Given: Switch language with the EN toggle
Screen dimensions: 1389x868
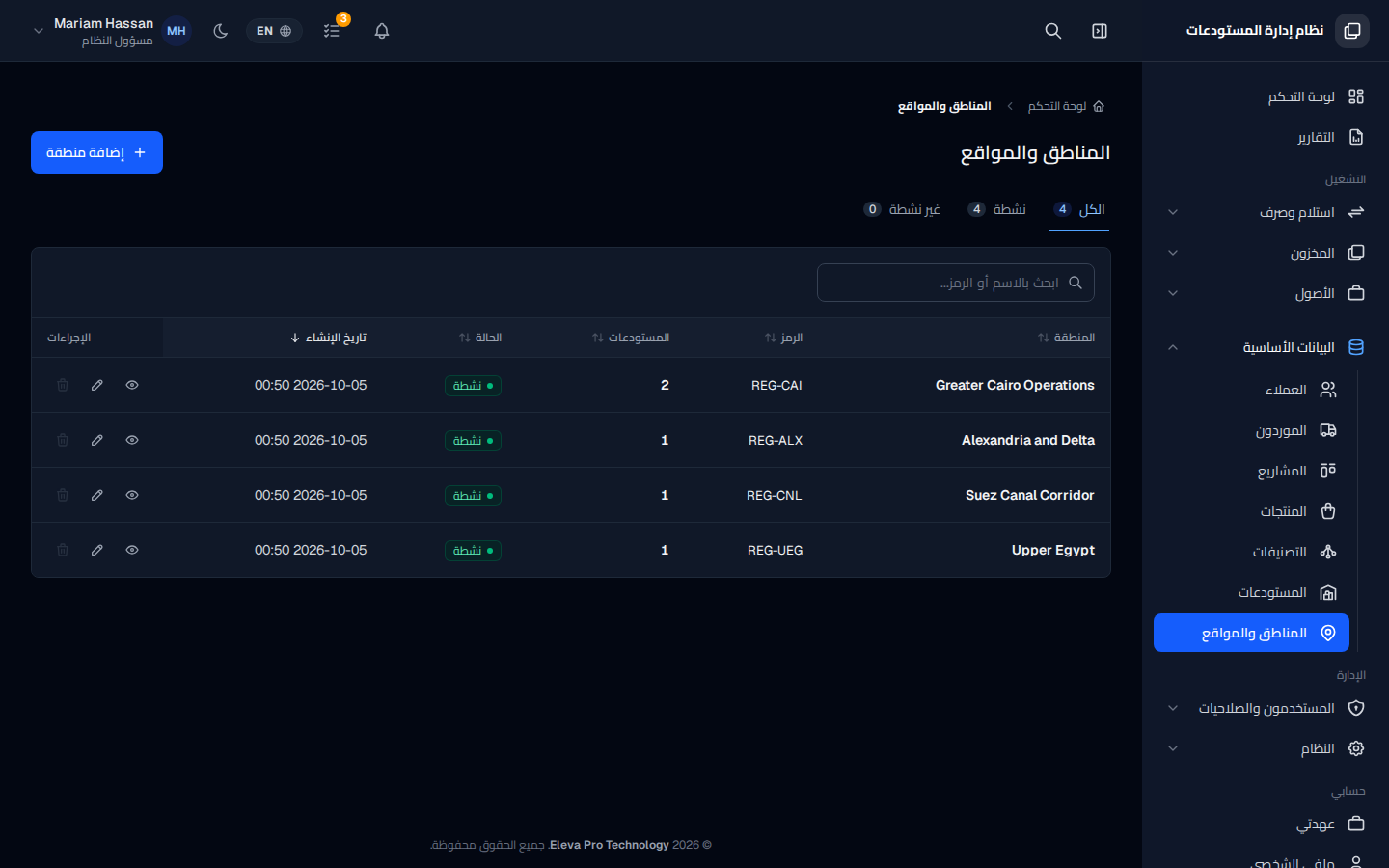Looking at the screenshot, I should pyautogui.click(x=274, y=31).
